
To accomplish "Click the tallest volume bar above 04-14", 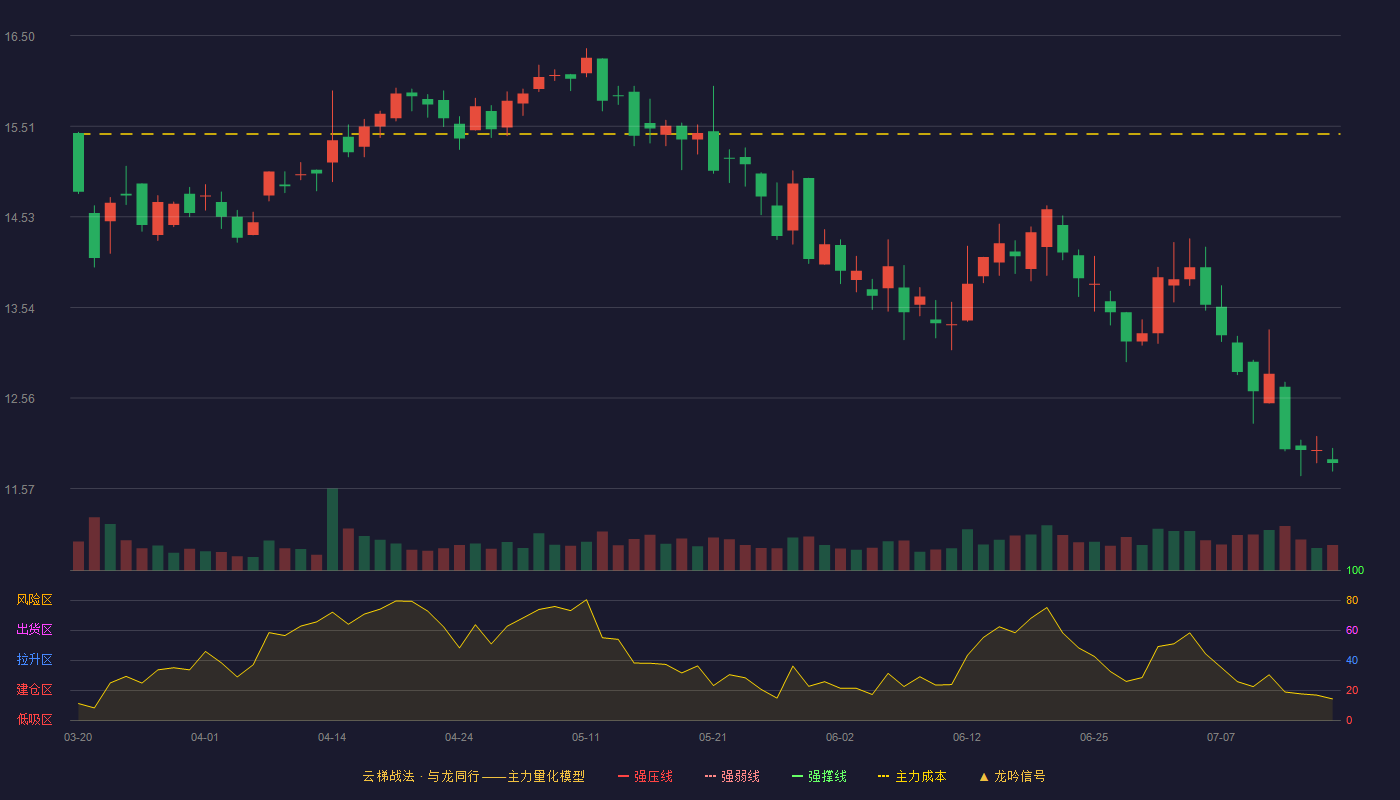I will point(332,529).
